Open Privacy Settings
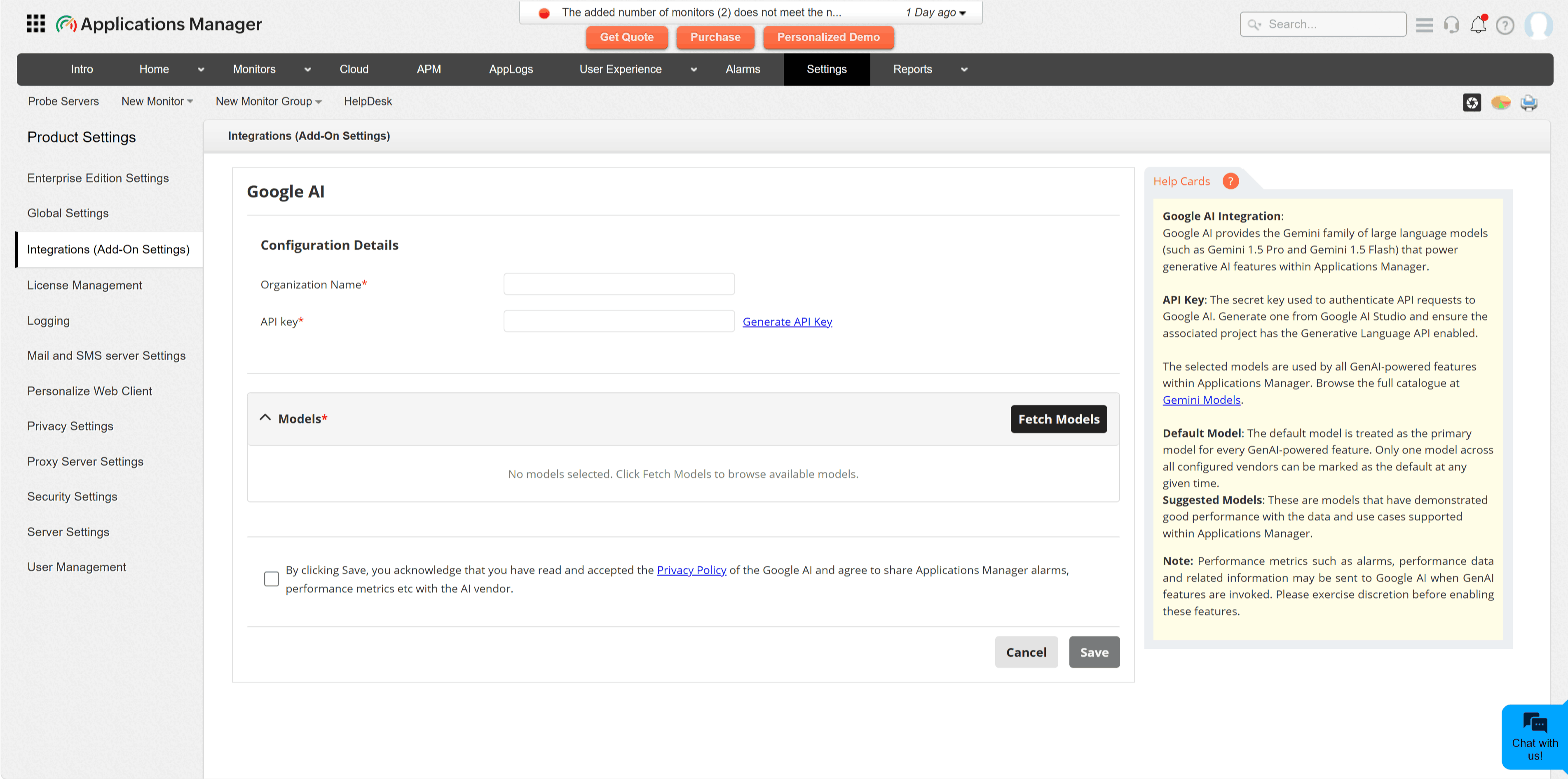 tap(70, 426)
